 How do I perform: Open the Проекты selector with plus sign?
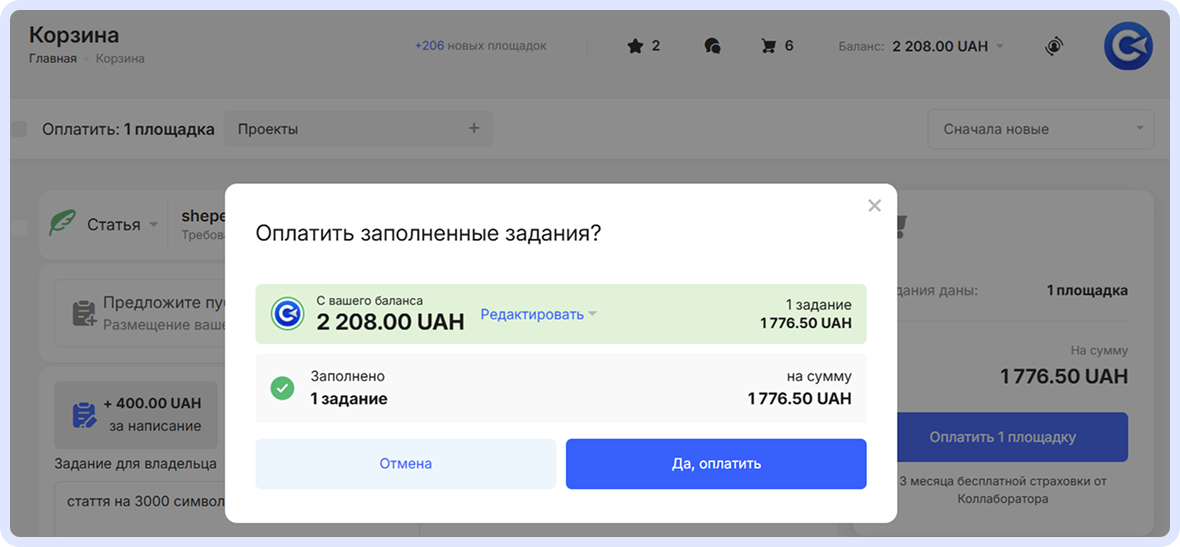(x=358, y=129)
